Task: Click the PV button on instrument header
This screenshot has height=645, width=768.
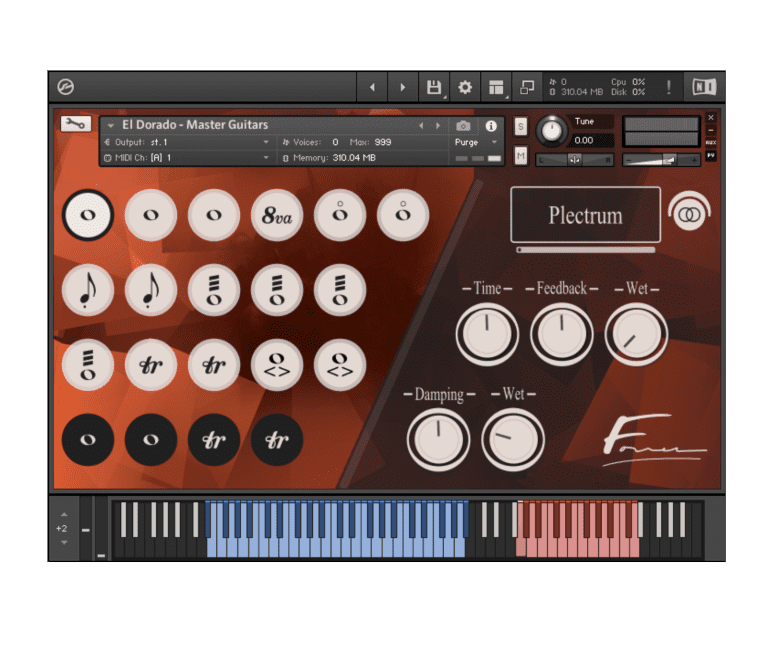Action: (x=711, y=155)
